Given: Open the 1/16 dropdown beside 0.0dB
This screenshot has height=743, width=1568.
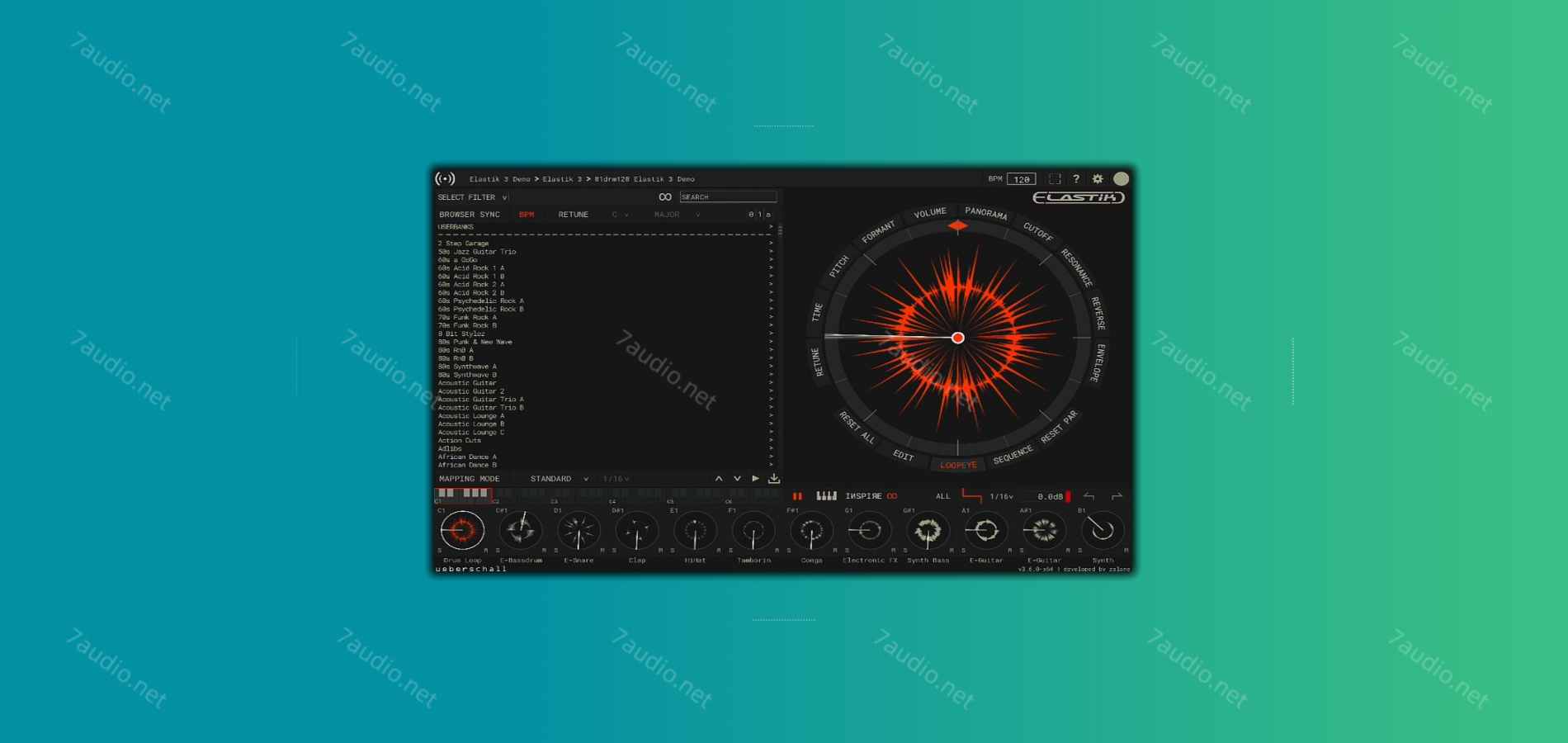Looking at the screenshot, I should (x=1001, y=496).
